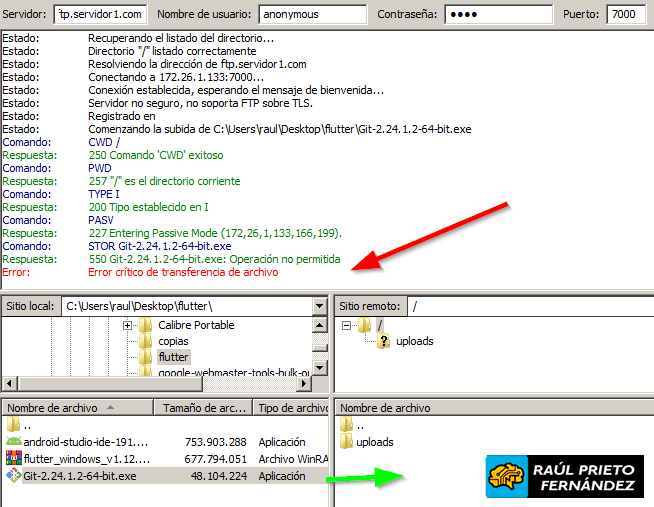Viewport: 654px width, 507px height.
Task: Select the copias folder in local tree
Action: coord(173,341)
